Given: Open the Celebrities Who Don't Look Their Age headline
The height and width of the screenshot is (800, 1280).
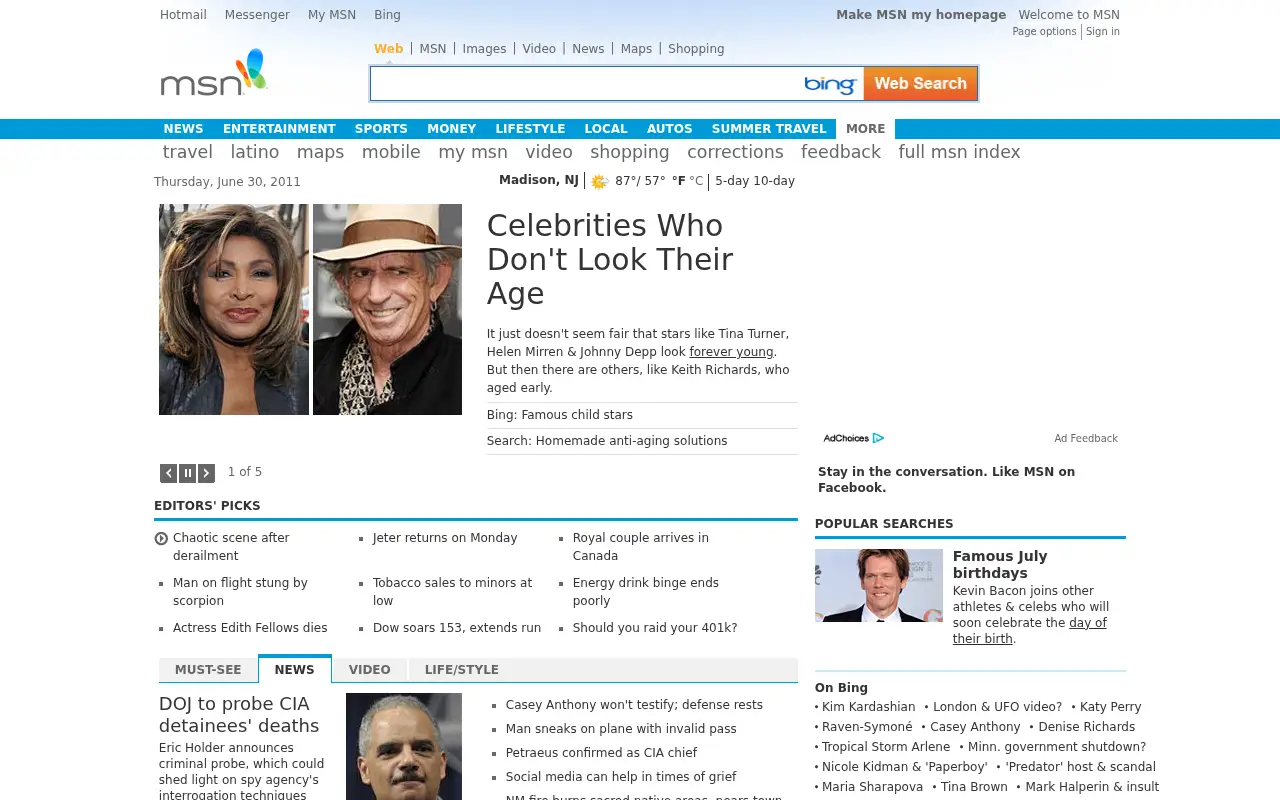Looking at the screenshot, I should click(x=610, y=259).
